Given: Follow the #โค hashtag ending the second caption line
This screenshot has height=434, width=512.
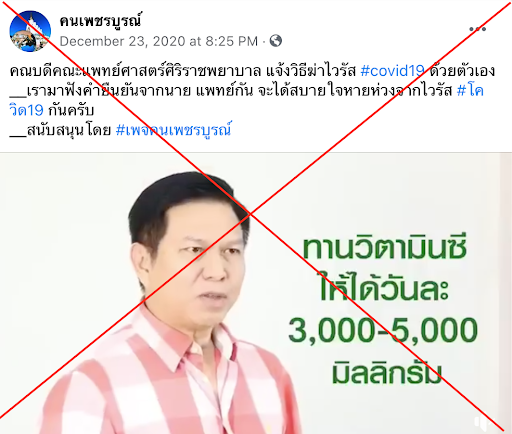Looking at the screenshot, I should (x=470, y=90).
